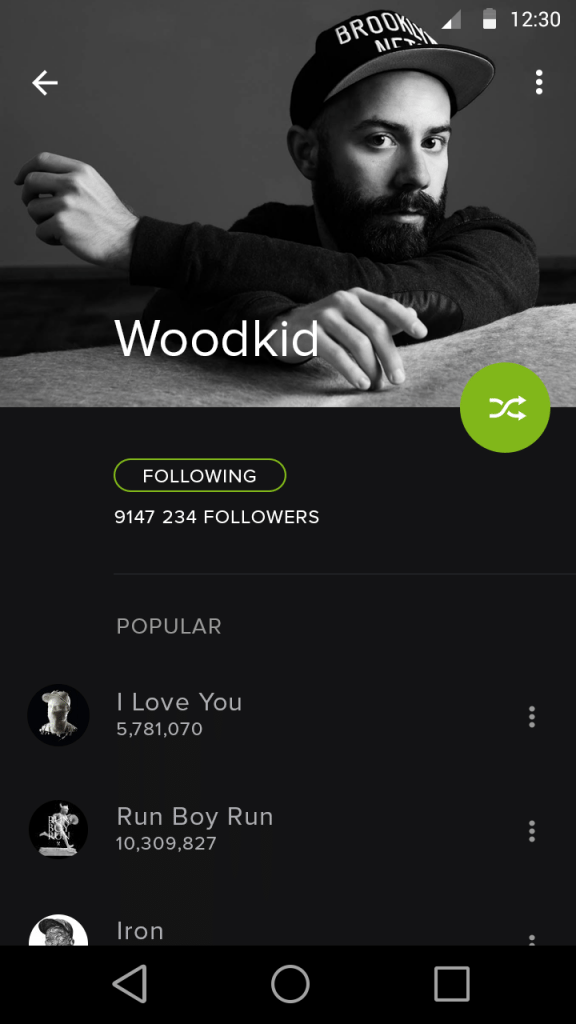
Task: Open options for Run Boy Run track
Action: click(x=532, y=831)
